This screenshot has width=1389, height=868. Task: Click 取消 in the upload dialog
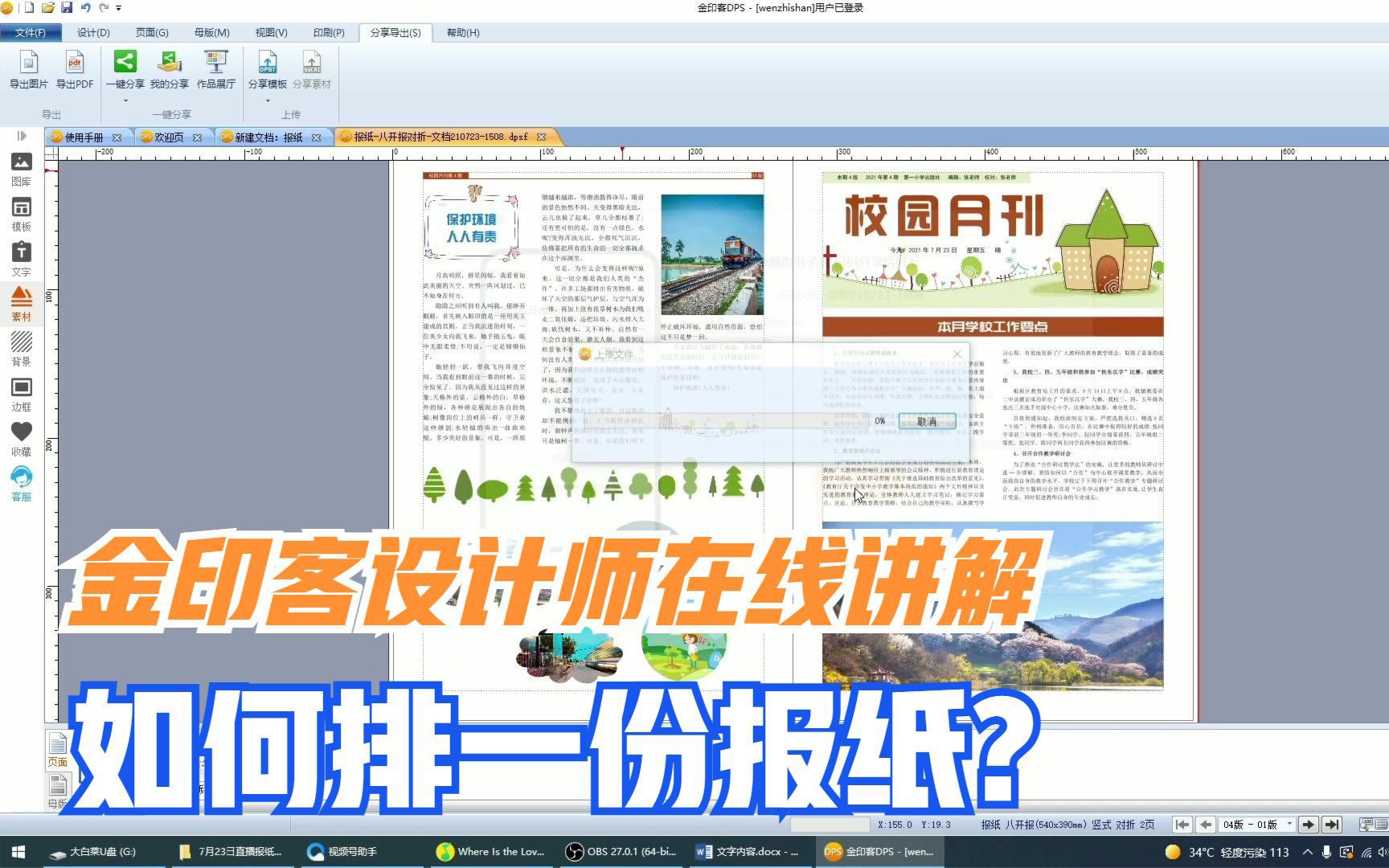point(927,421)
